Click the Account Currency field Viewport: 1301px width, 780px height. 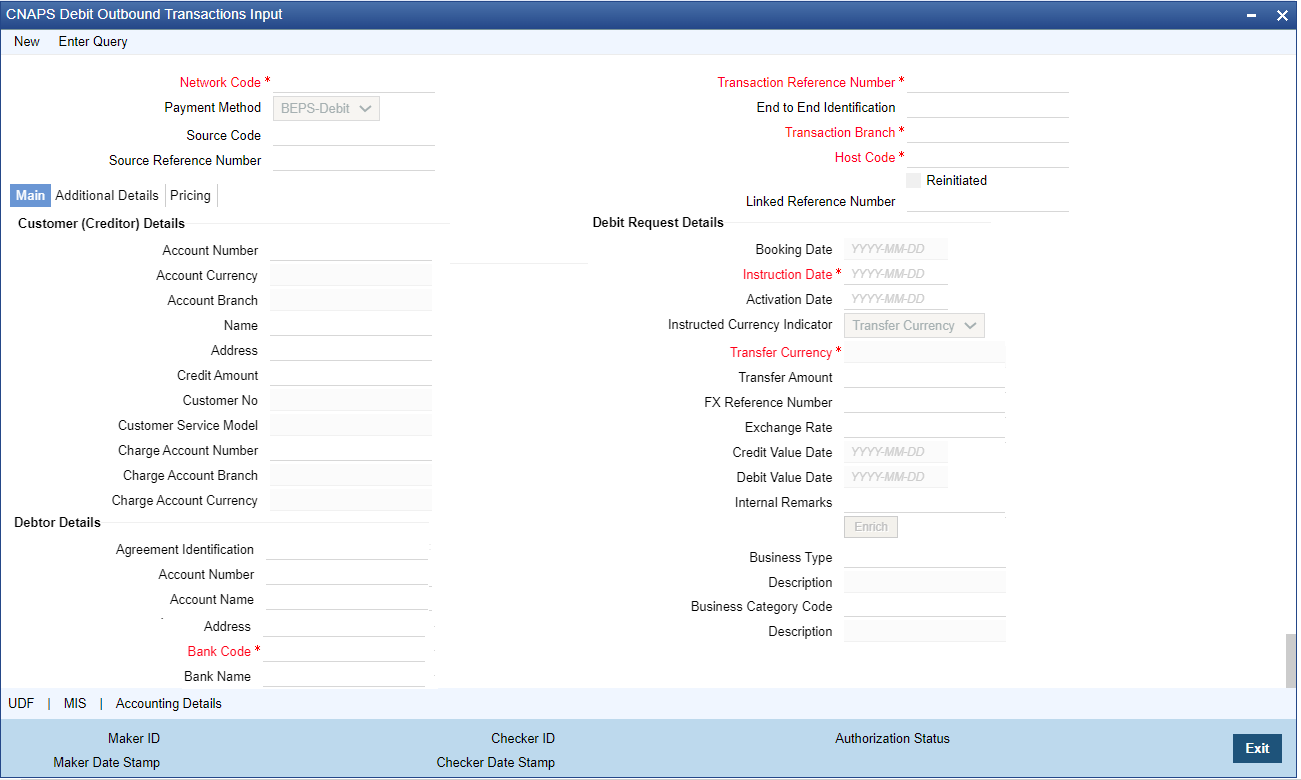351,275
